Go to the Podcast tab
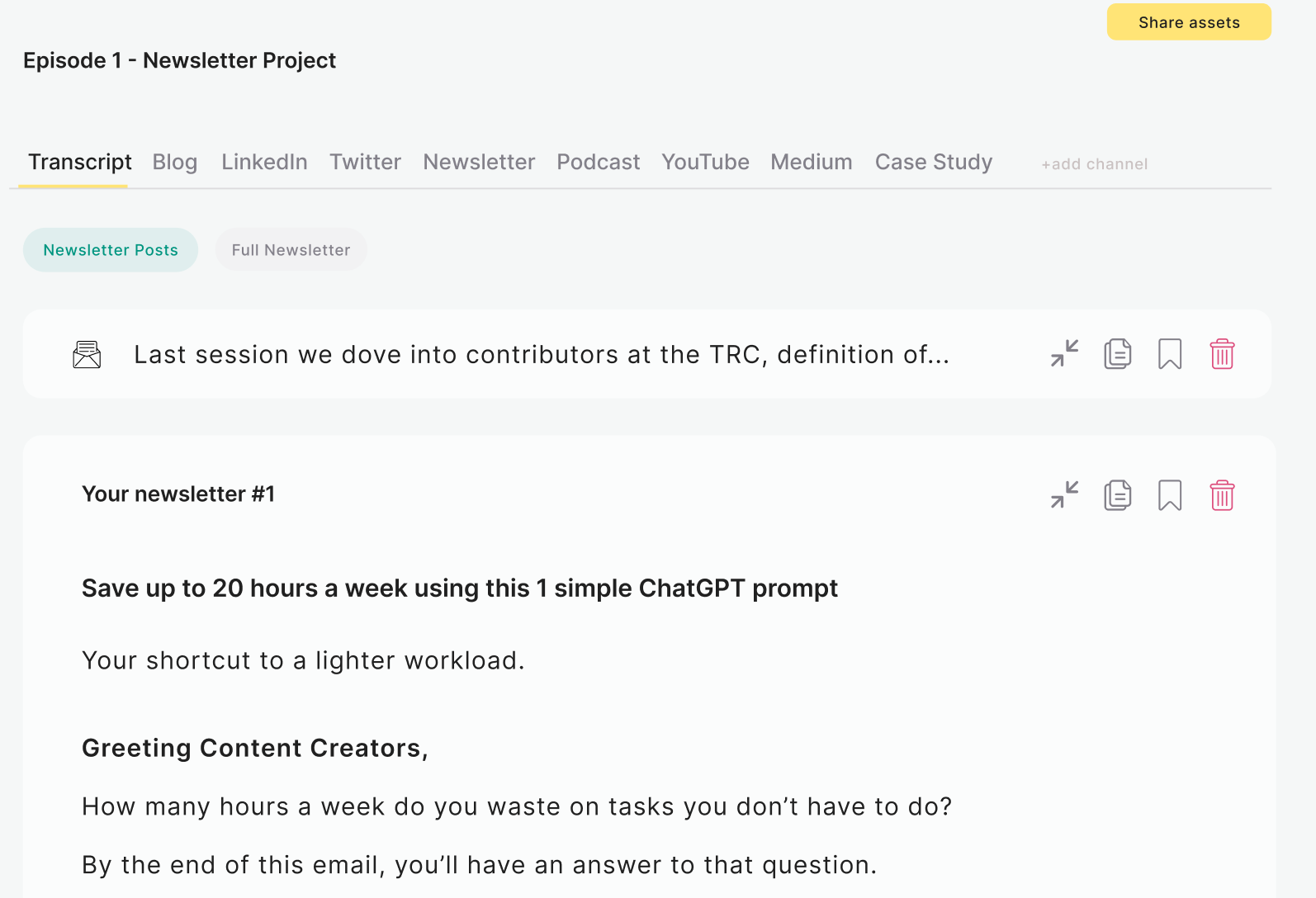Image resolution: width=1316 pixels, height=898 pixels. tap(598, 162)
